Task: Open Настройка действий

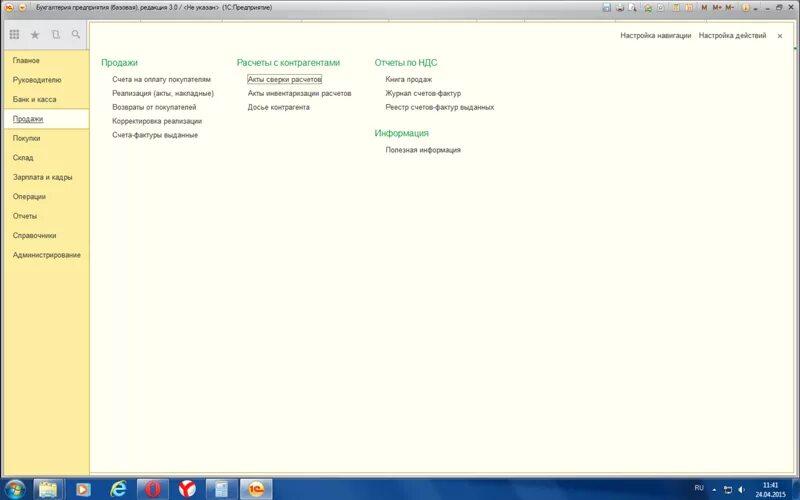Action: coord(732,35)
